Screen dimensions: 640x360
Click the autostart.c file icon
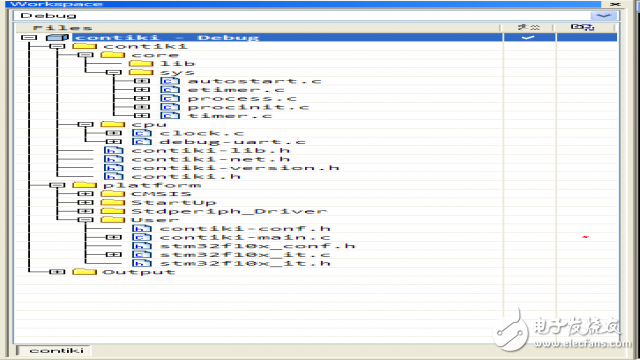(x=170, y=81)
